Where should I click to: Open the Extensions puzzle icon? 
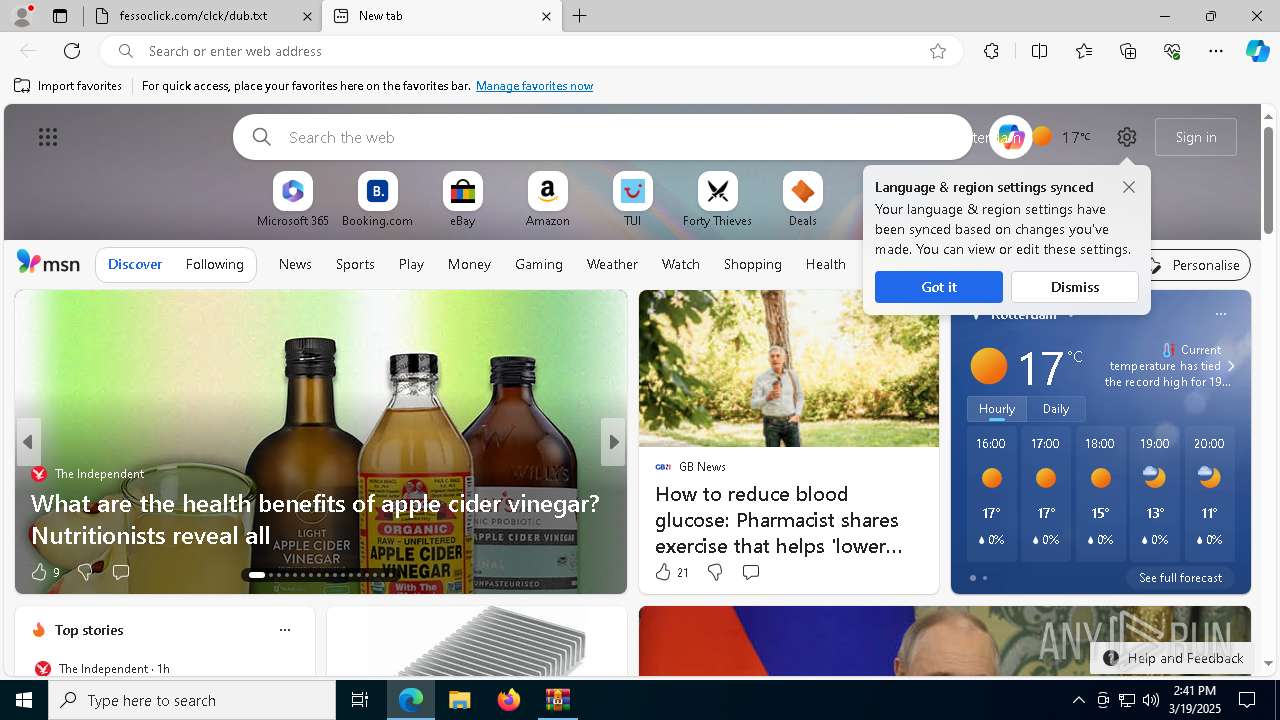tap(991, 51)
